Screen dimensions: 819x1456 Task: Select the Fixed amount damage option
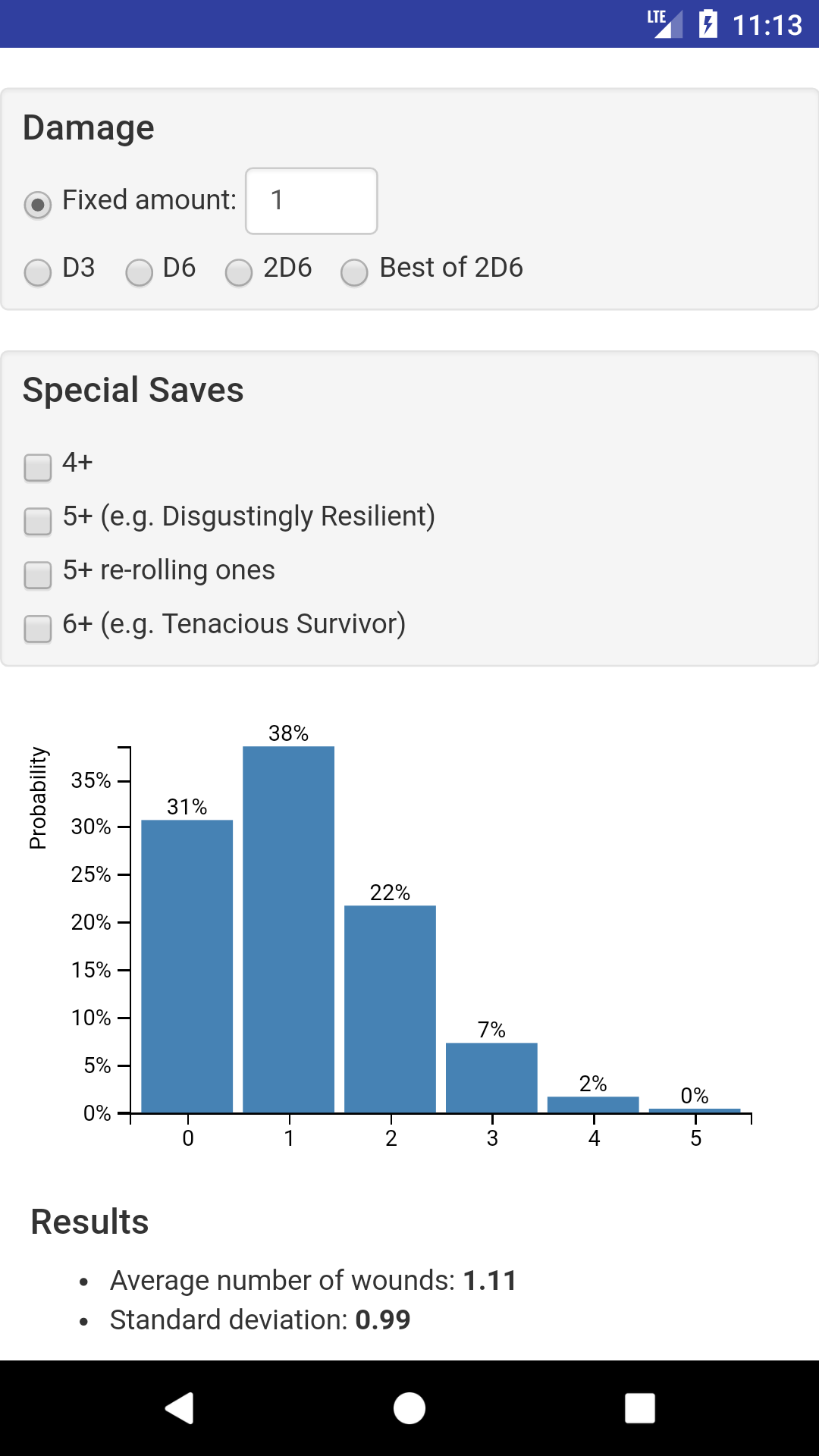pyautogui.click(x=36, y=202)
